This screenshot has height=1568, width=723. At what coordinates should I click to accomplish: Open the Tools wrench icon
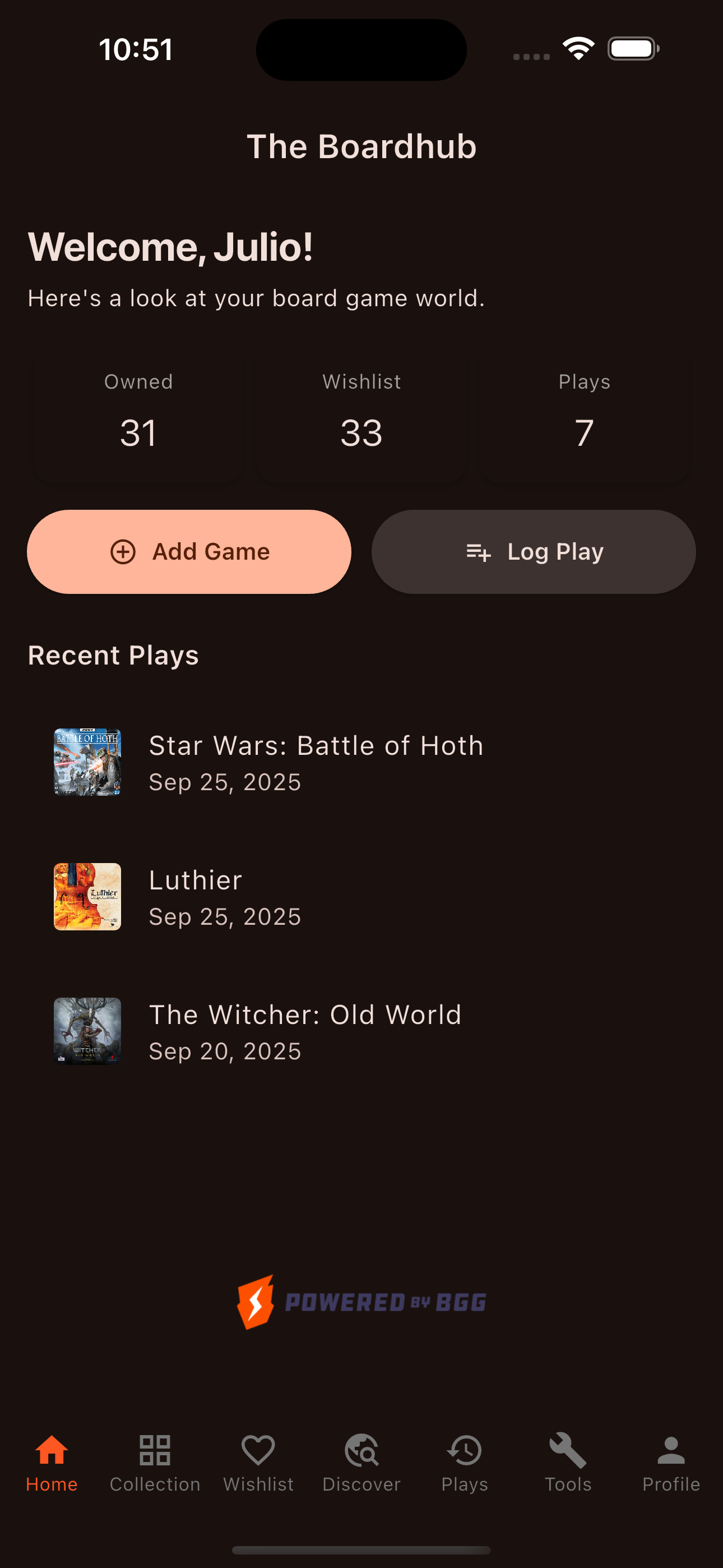[568, 1450]
